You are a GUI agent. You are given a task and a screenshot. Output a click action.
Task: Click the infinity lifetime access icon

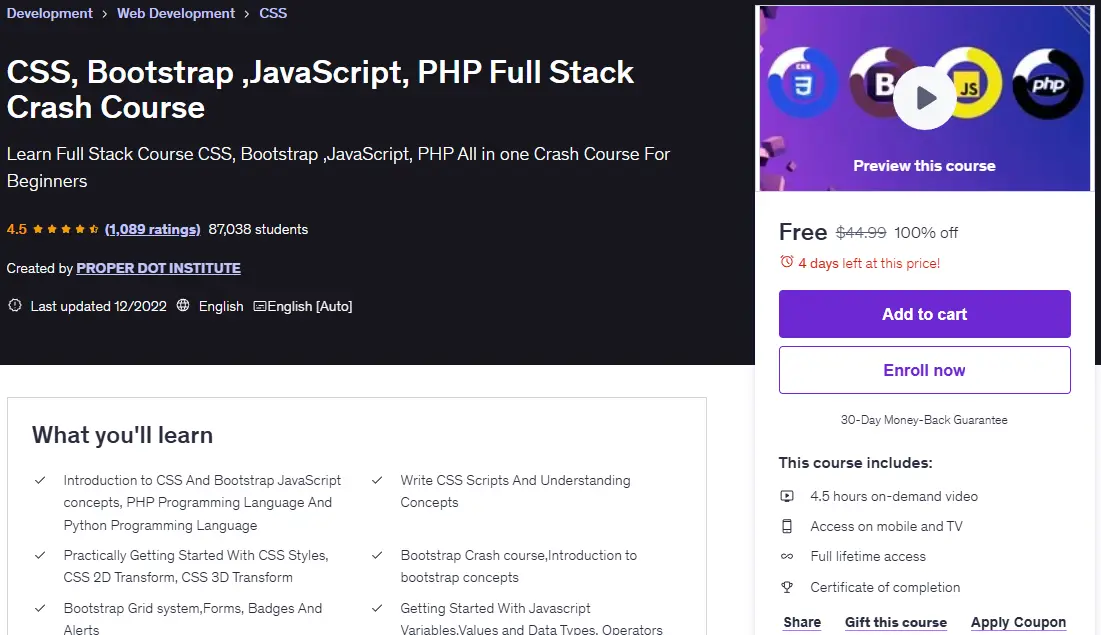(x=787, y=556)
